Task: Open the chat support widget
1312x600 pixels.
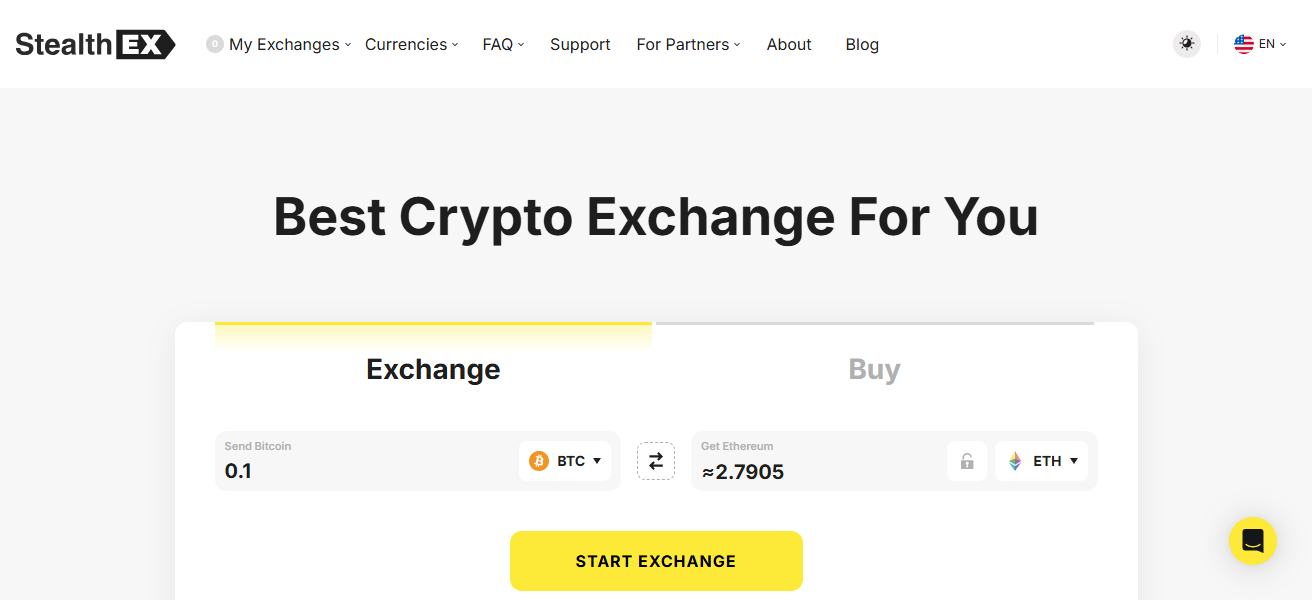Action: [1252, 541]
